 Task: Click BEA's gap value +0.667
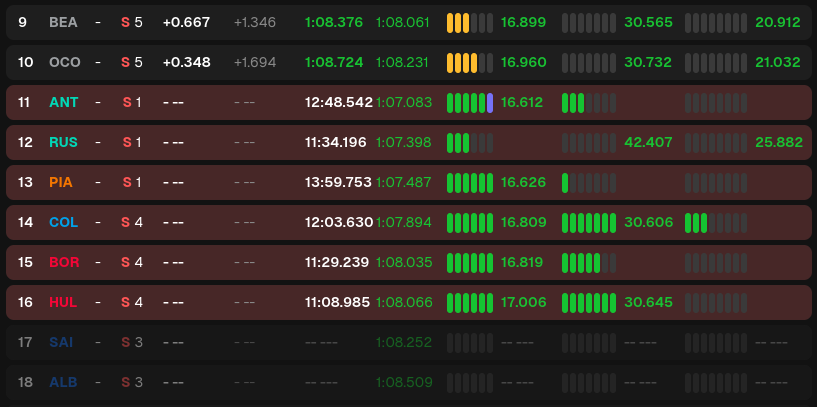coord(187,22)
